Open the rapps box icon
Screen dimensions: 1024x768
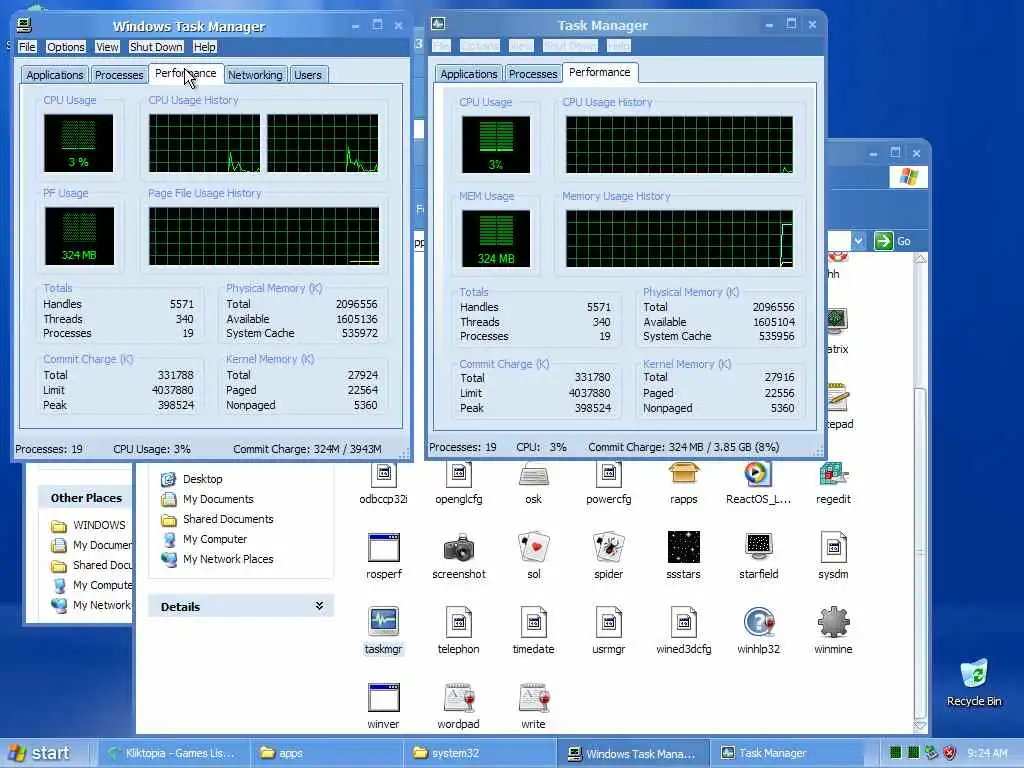pos(684,473)
